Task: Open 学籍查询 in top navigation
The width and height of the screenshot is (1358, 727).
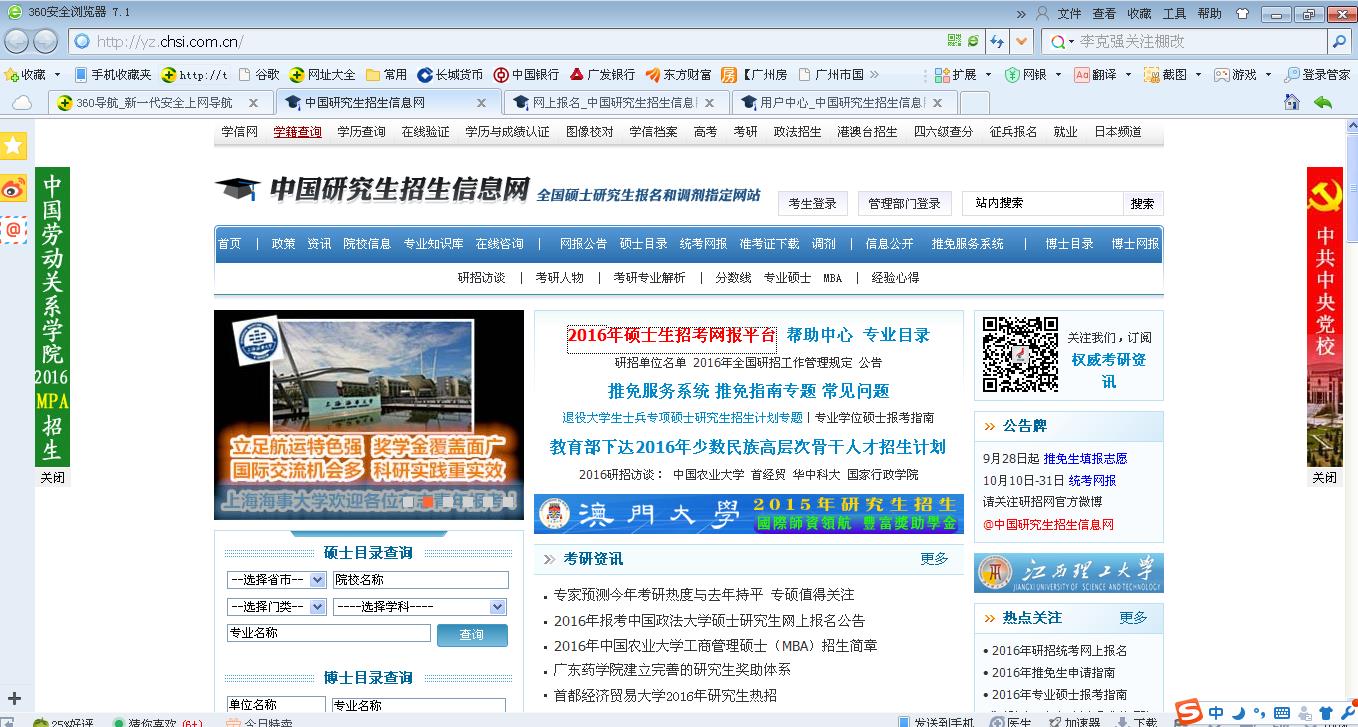Action: point(298,132)
